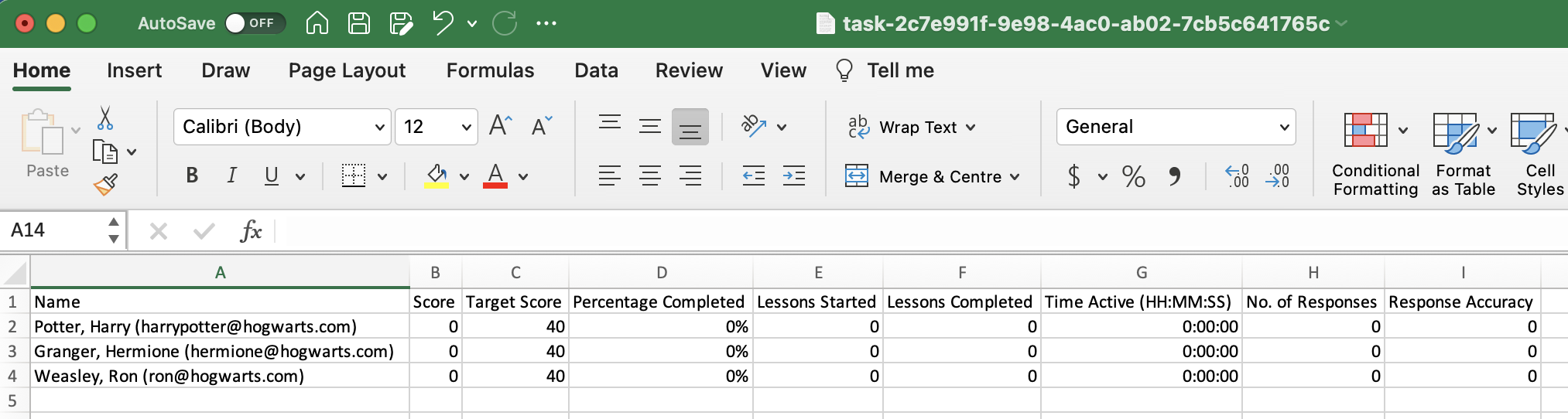Toggle Bold formatting
This screenshot has height=419, width=1568.
[x=192, y=176]
